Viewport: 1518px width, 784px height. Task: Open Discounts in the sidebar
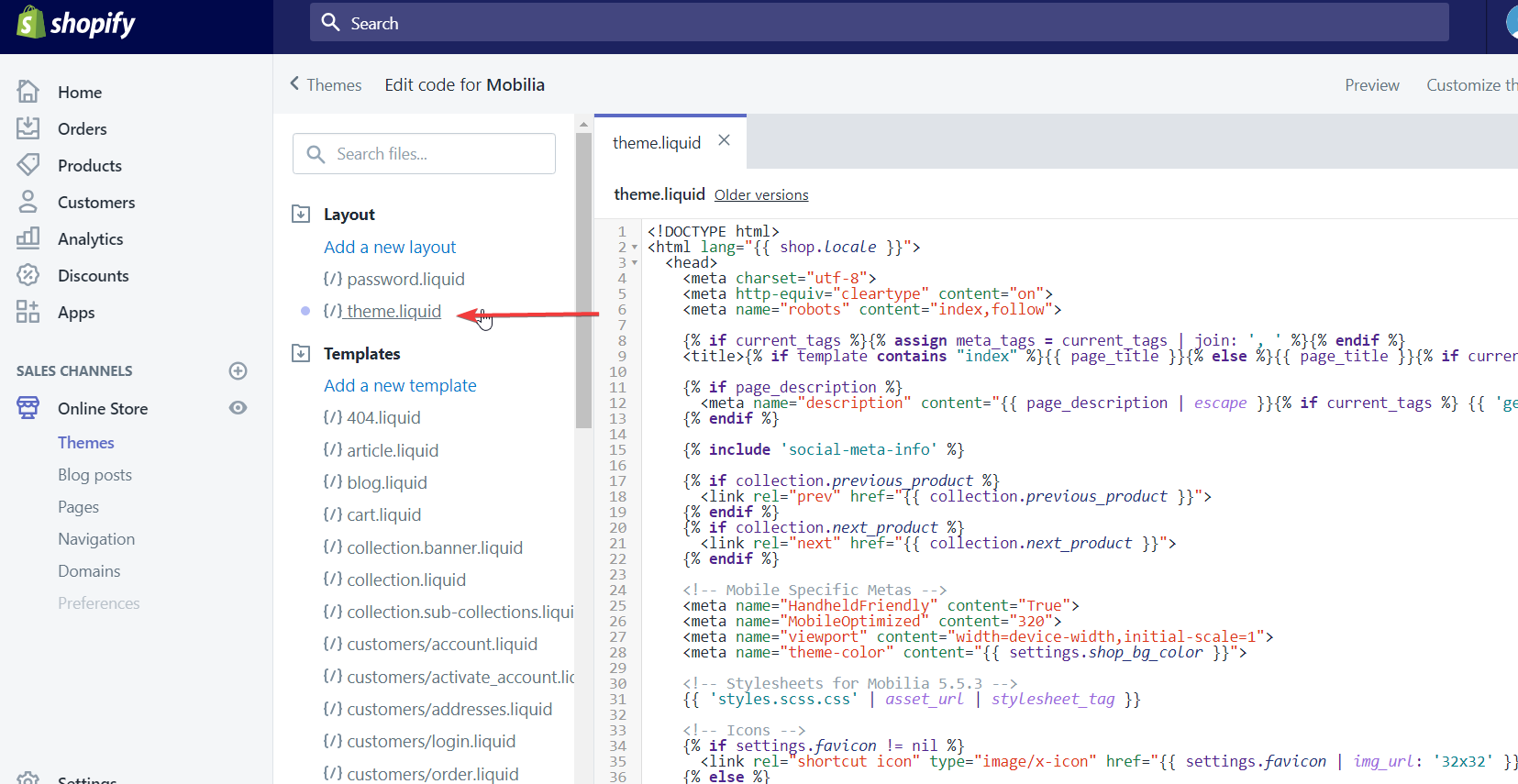point(94,275)
